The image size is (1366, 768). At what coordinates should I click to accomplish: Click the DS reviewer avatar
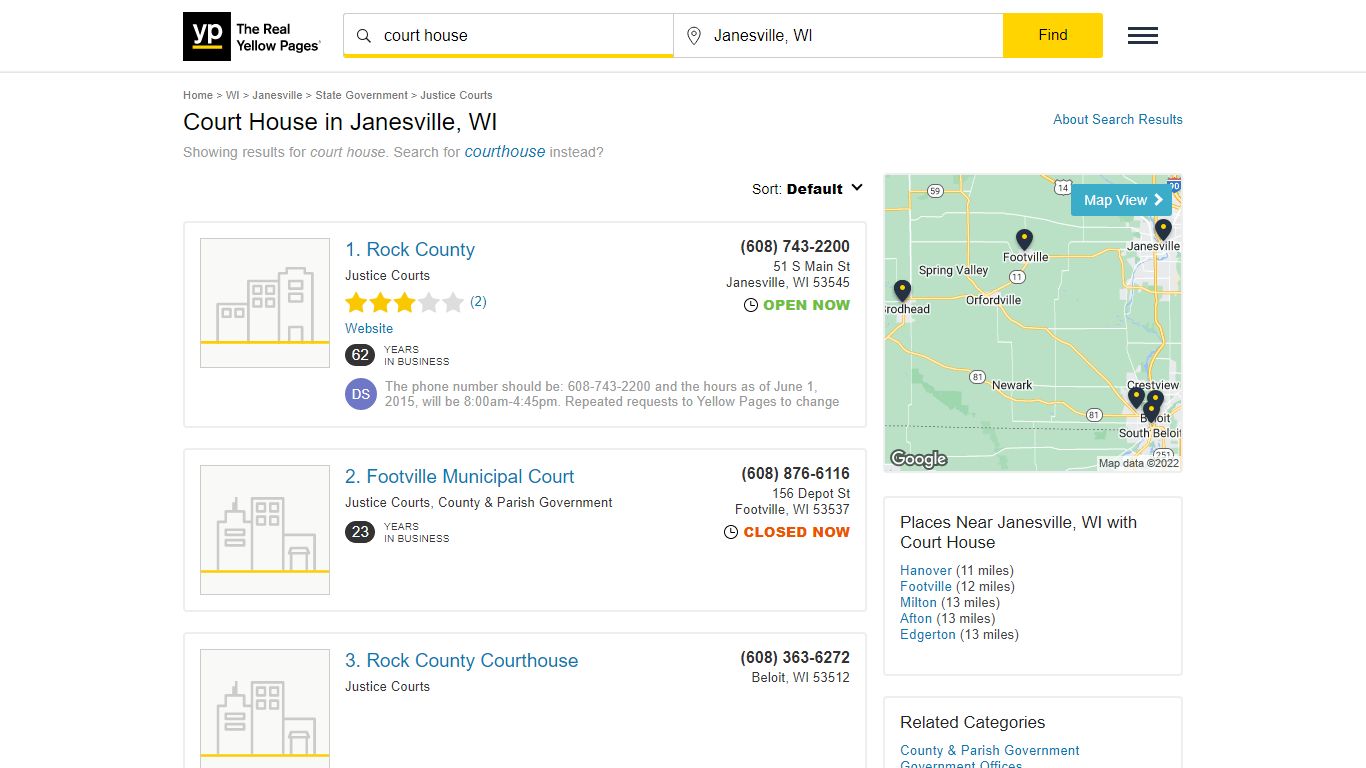pos(361,394)
